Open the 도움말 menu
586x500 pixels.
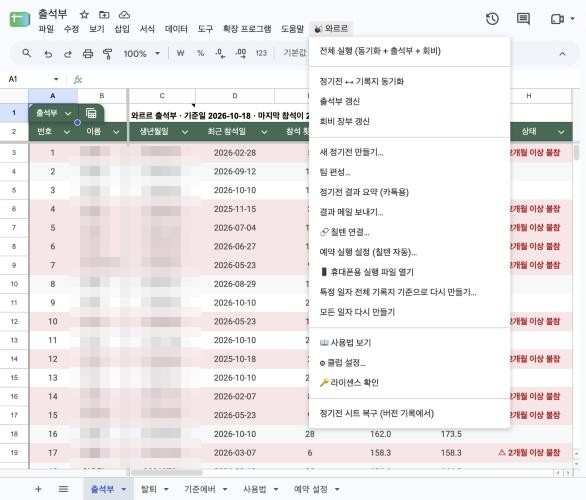pyautogui.click(x=292, y=29)
